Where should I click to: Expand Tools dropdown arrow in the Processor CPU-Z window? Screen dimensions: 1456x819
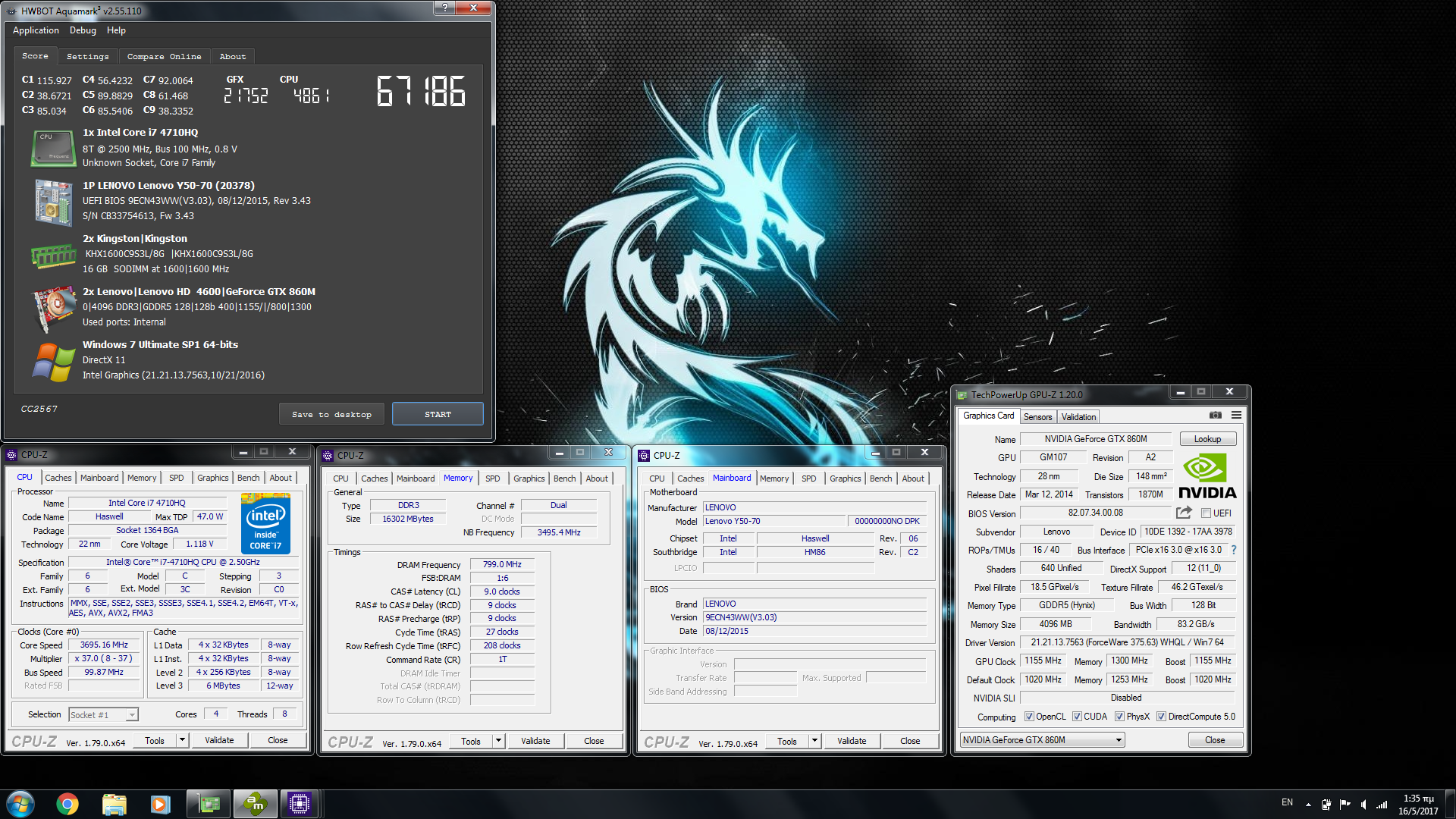click(182, 740)
